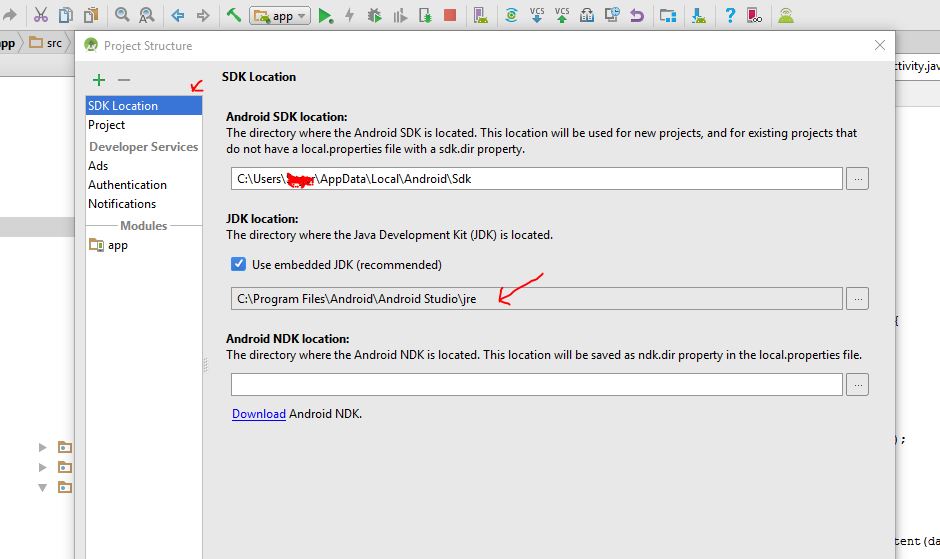Click the Profile app icon
The height and width of the screenshot is (559, 940).
400,16
